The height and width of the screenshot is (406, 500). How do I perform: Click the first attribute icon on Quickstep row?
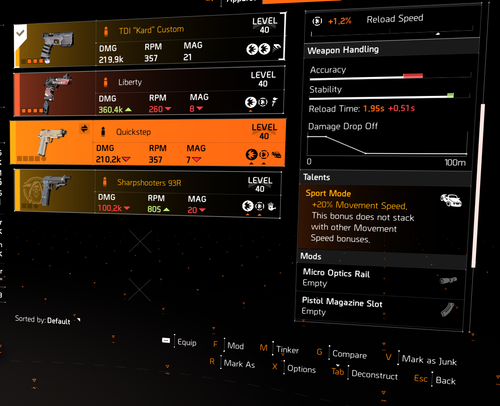[x=251, y=155]
